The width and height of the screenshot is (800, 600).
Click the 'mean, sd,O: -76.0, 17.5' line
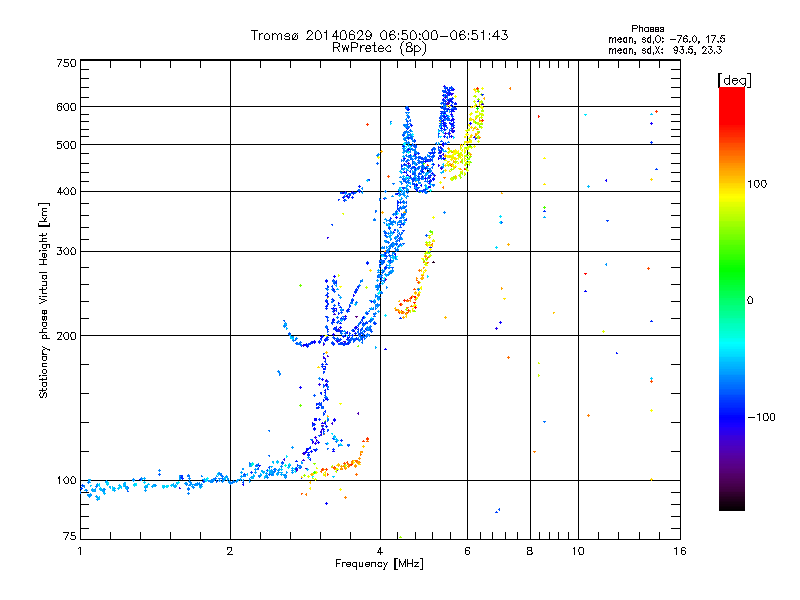tap(666, 39)
